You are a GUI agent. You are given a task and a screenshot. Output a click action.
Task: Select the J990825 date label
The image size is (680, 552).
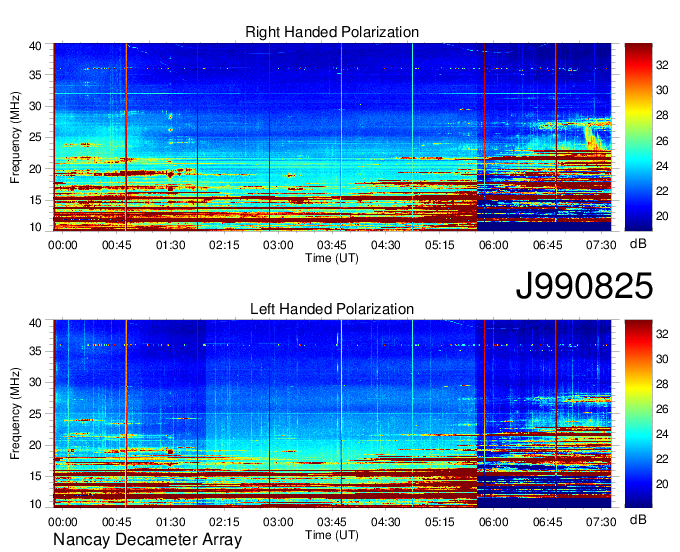584,286
